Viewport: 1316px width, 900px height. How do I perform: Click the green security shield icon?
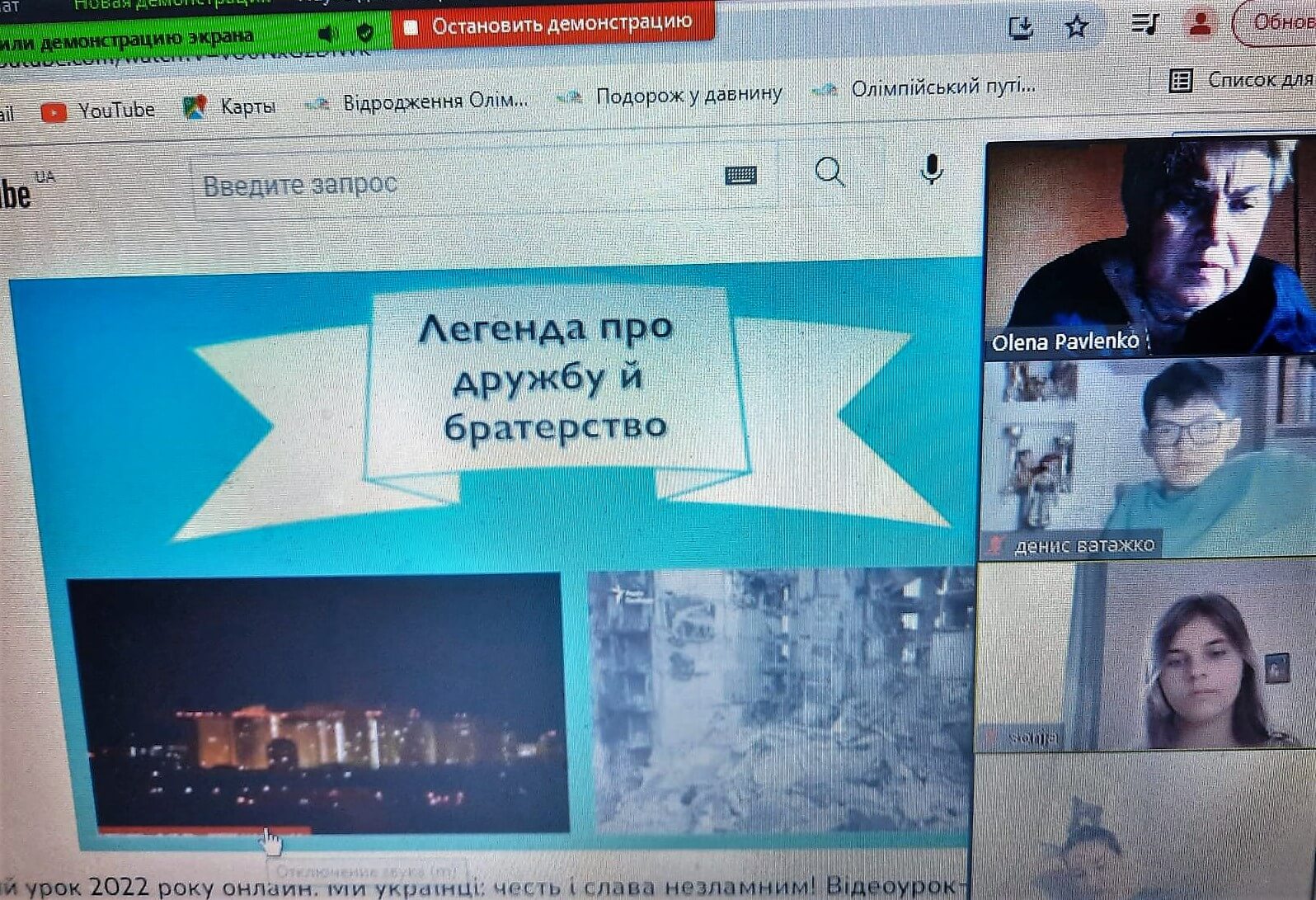[365, 33]
